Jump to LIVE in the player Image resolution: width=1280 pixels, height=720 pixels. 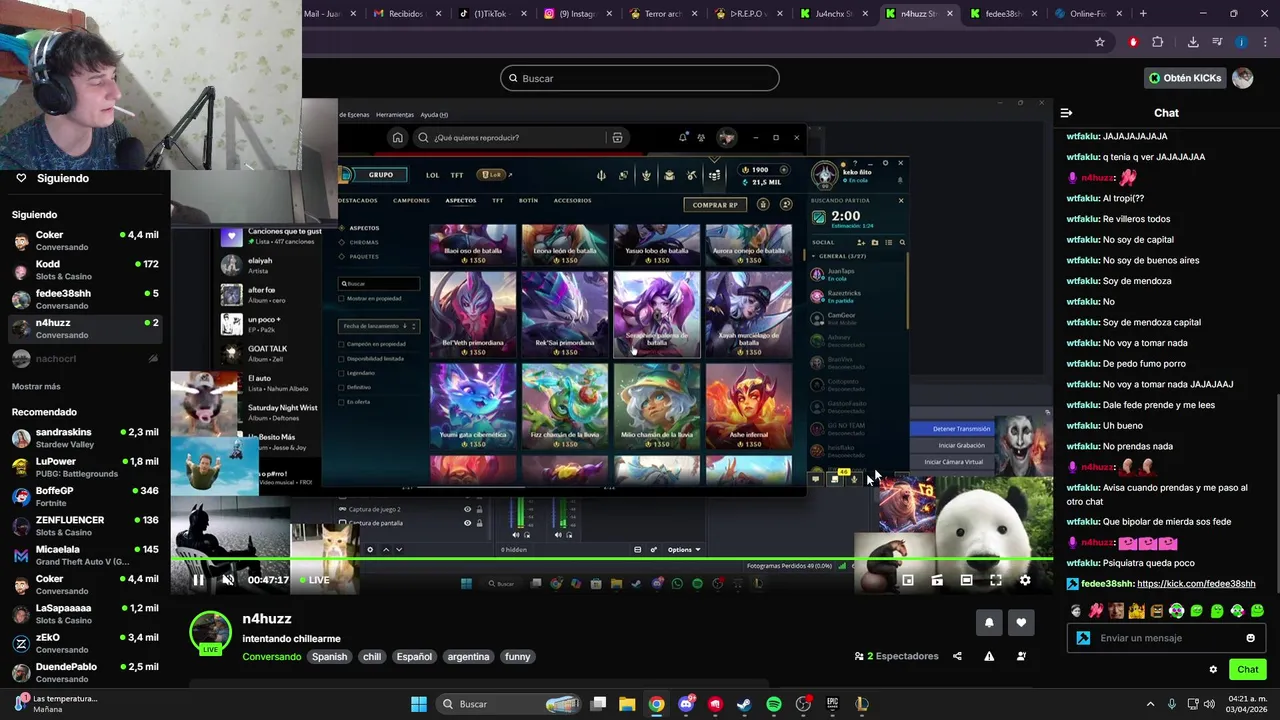coord(314,580)
